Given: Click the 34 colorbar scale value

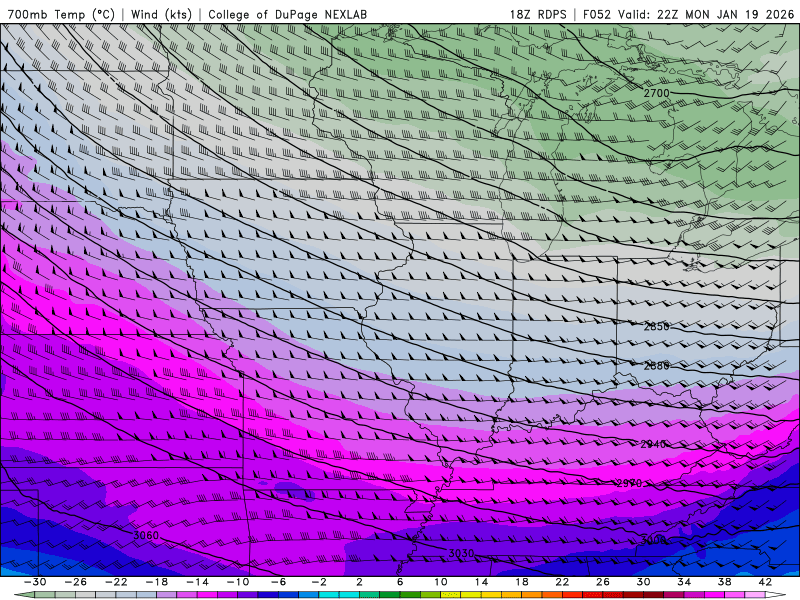Looking at the screenshot, I should point(684,582).
